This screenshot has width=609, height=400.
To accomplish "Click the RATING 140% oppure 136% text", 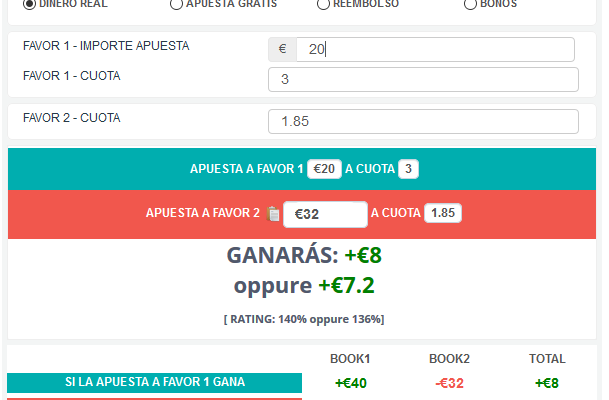I will [304, 319].
